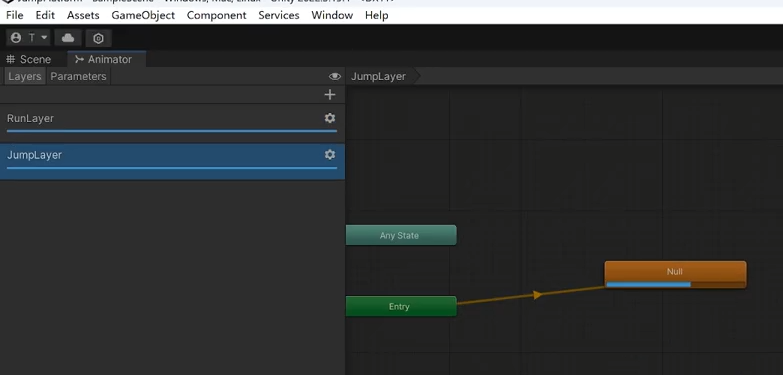Select the Animator tab
Screen dimensions: 783x375
pyautogui.click(x=103, y=59)
